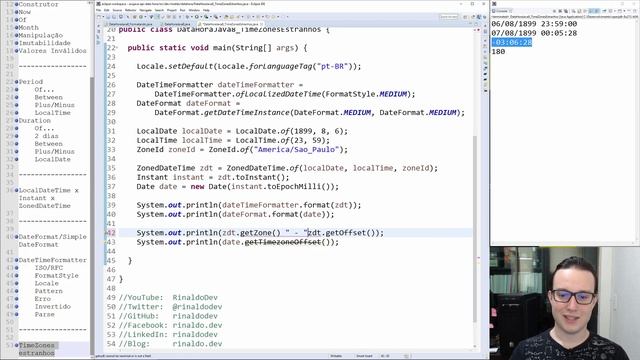640x360 pixels.
Task: Open the Edit menu
Action: tap(107, 10)
